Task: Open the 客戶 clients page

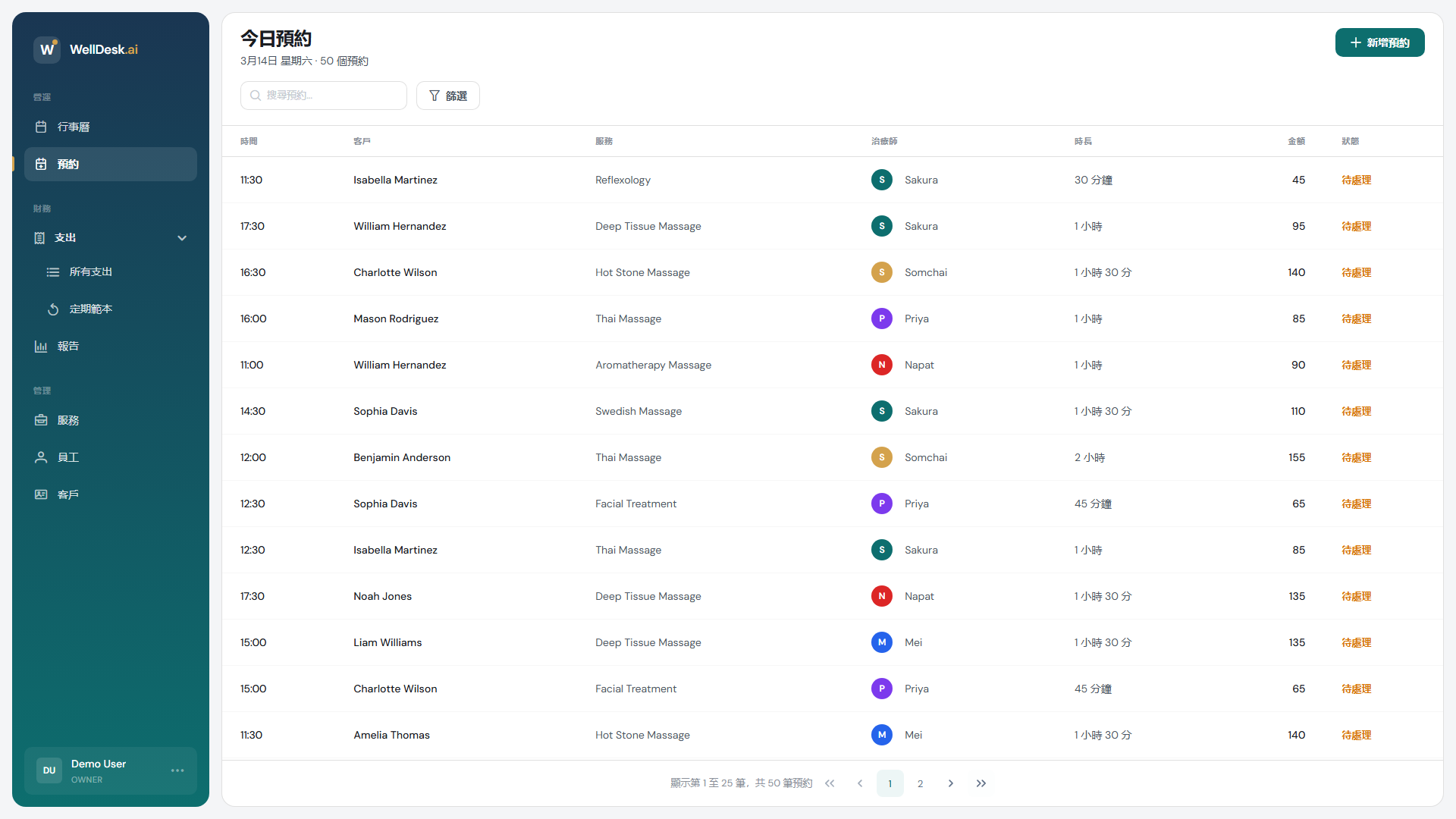Action: pos(67,494)
